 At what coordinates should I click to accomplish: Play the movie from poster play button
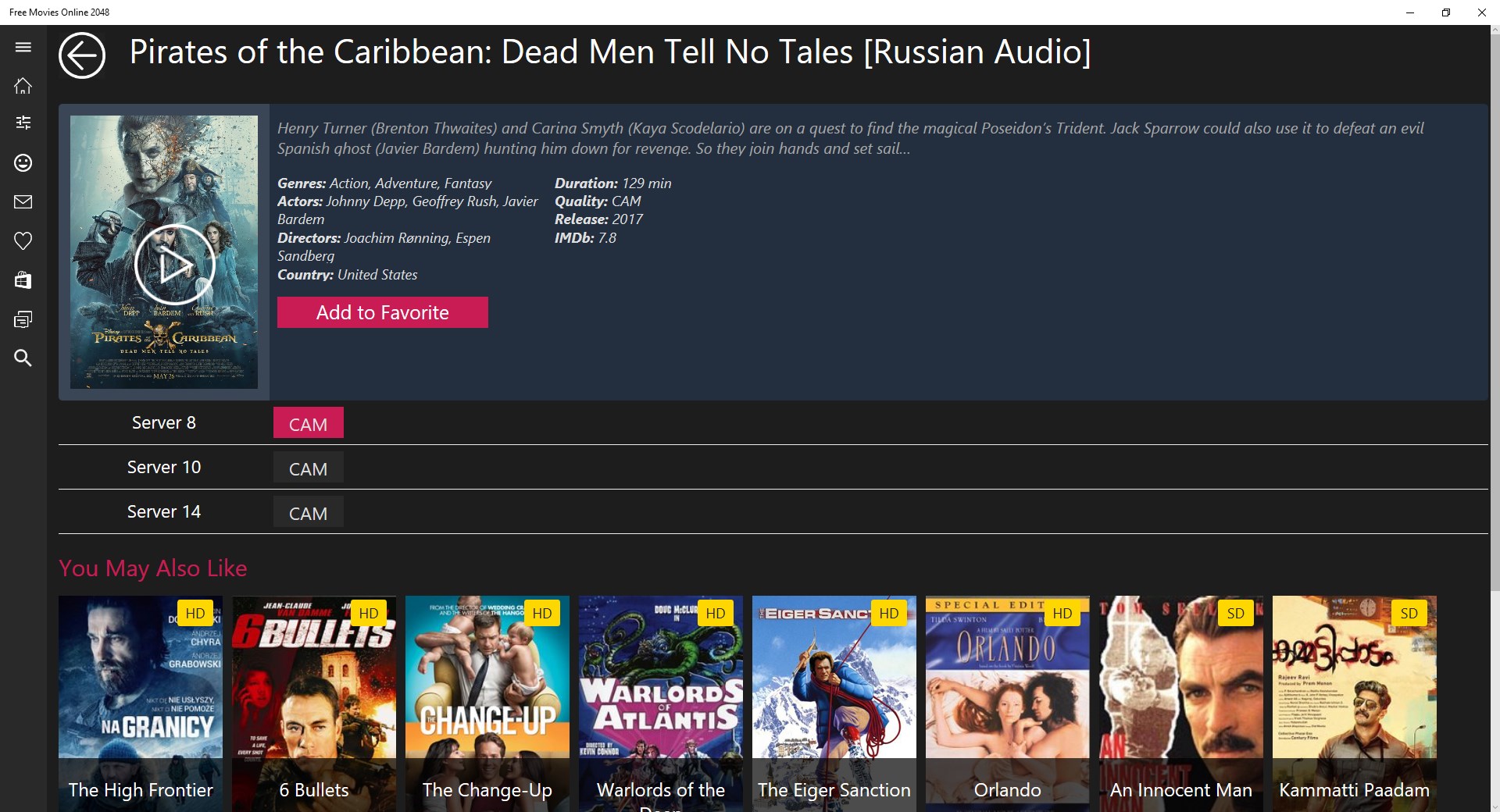[x=174, y=265]
